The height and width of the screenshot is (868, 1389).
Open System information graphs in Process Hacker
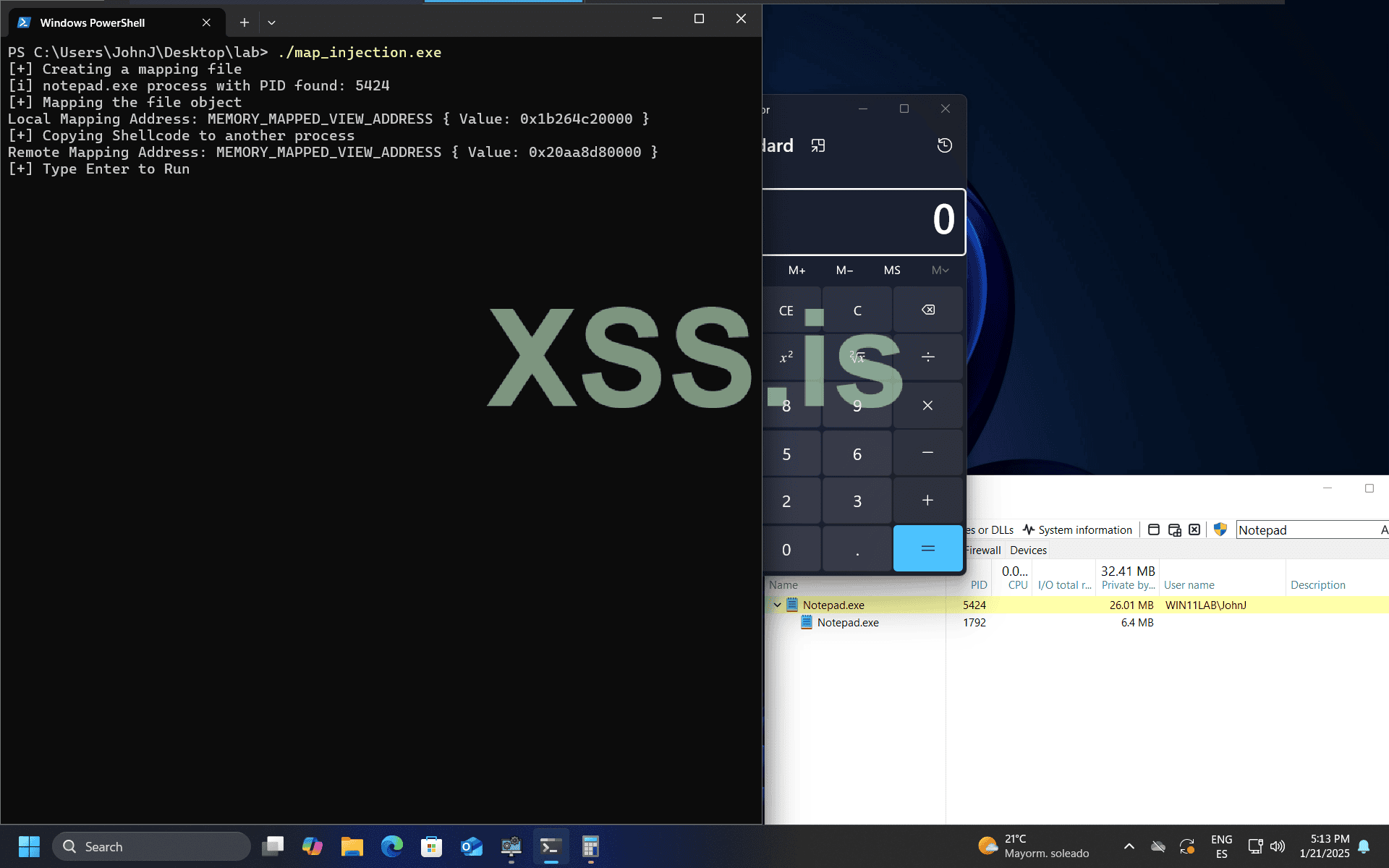coord(1078,529)
